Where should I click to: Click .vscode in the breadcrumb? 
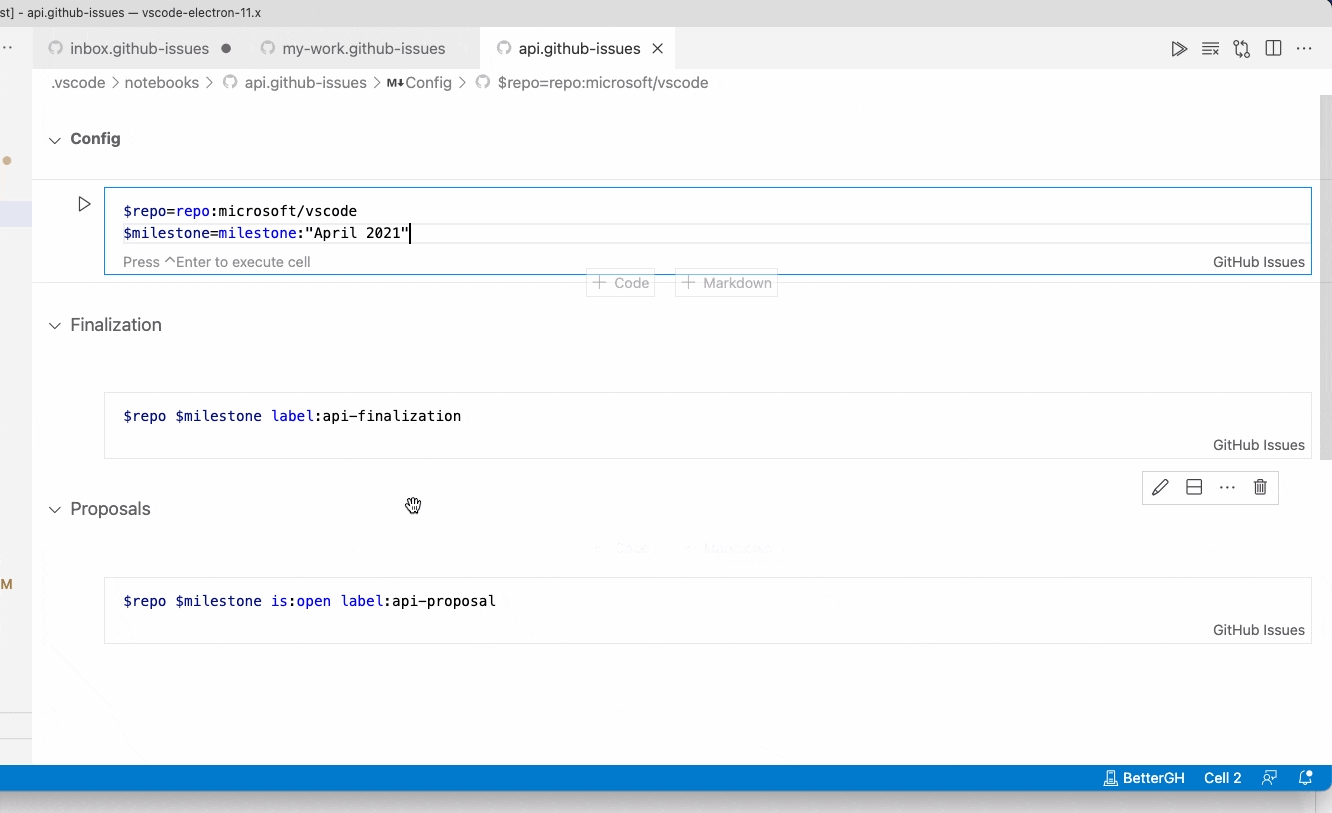pyautogui.click(x=78, y=83)
